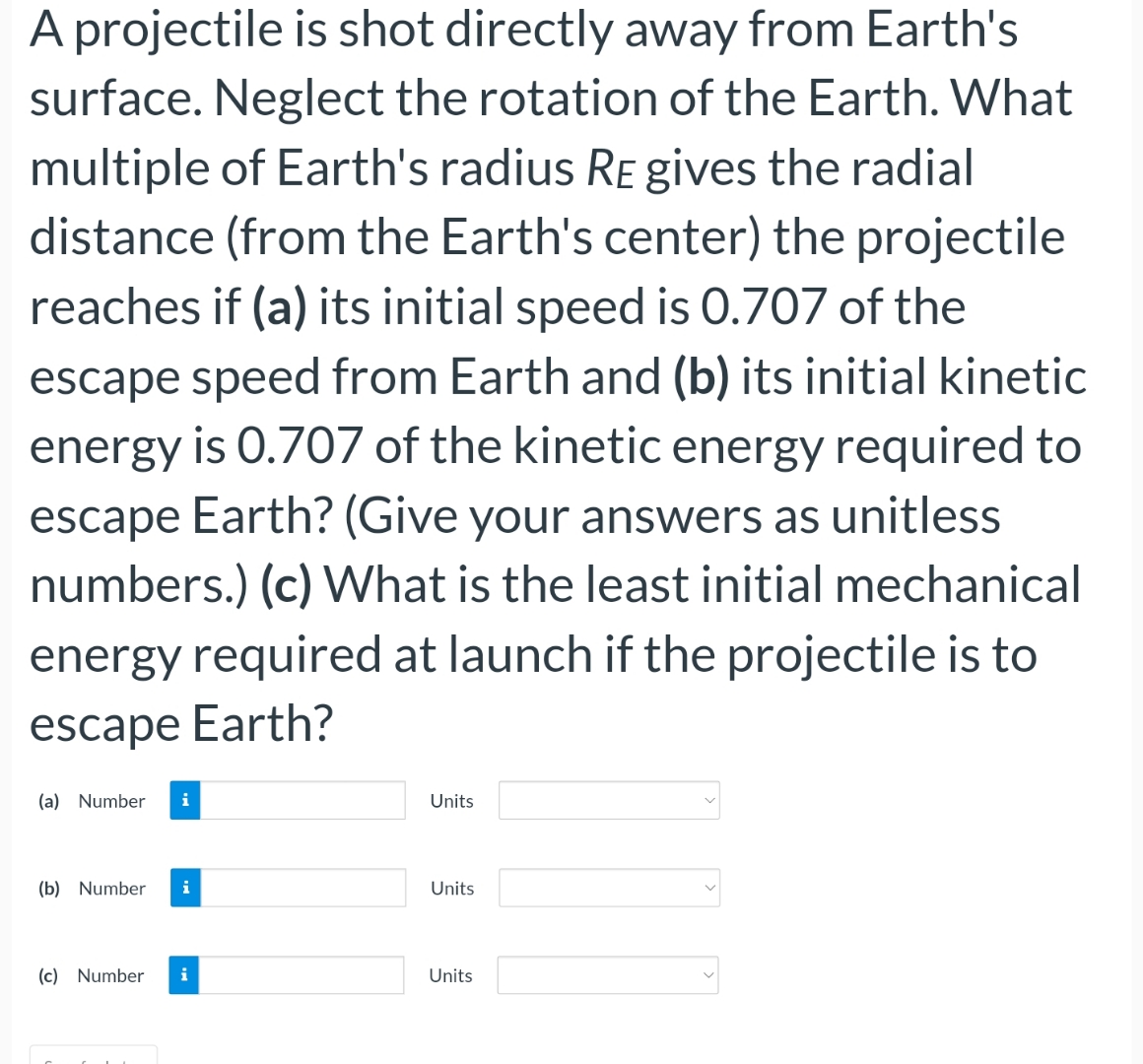Click the i badge beside the last Number field
Screen dimensions: 1143x1064
[184, 975]
